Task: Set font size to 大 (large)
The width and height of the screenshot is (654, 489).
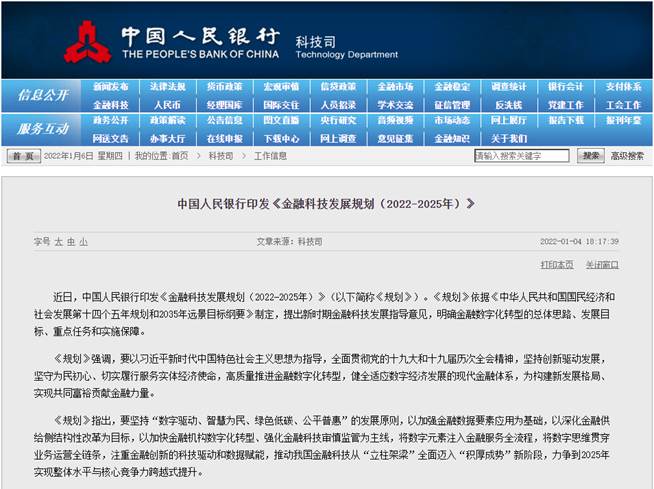Action: [58, 241]
